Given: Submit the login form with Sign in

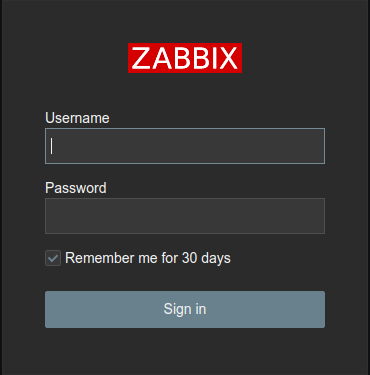Looking at the screenshot, I should coord(185,309).
